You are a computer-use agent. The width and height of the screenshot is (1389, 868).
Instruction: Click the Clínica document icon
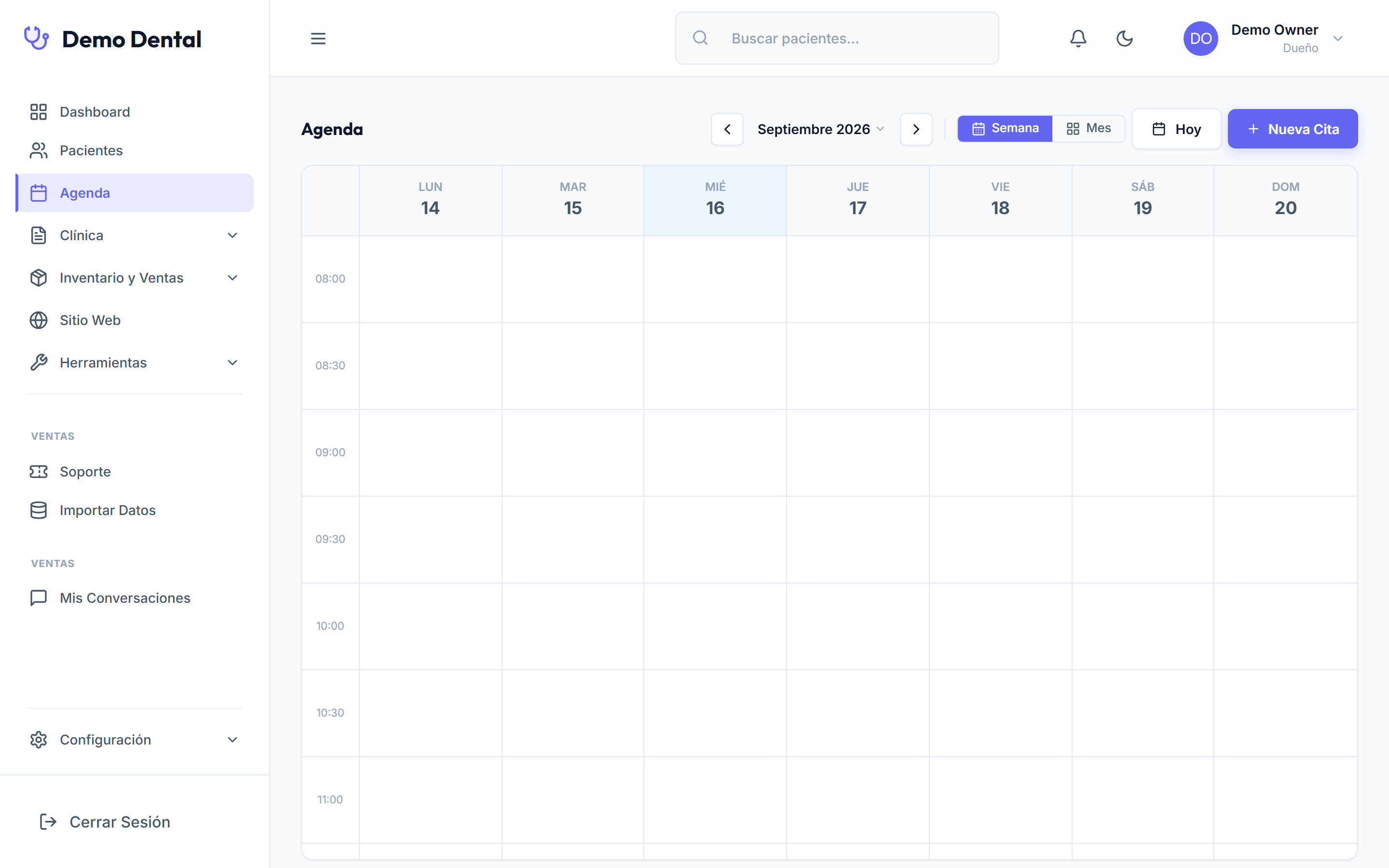coord(39,235)
